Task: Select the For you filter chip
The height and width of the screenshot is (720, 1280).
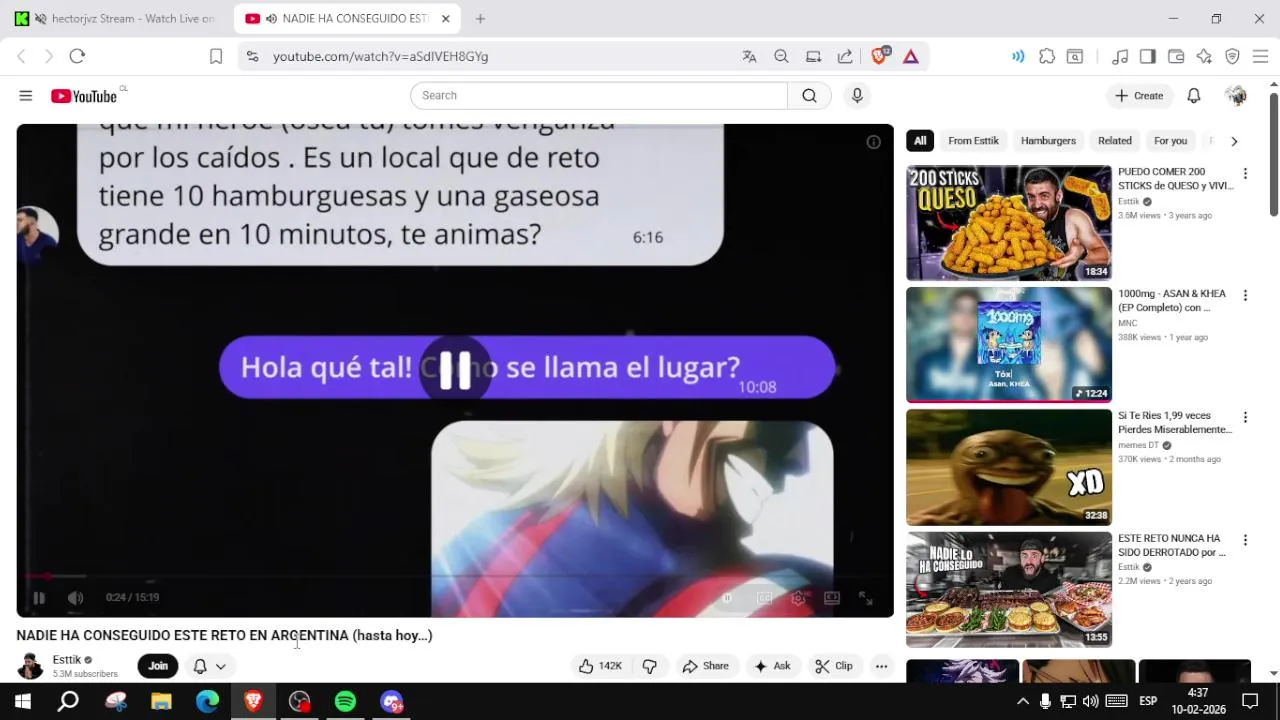Action: 1170,141
